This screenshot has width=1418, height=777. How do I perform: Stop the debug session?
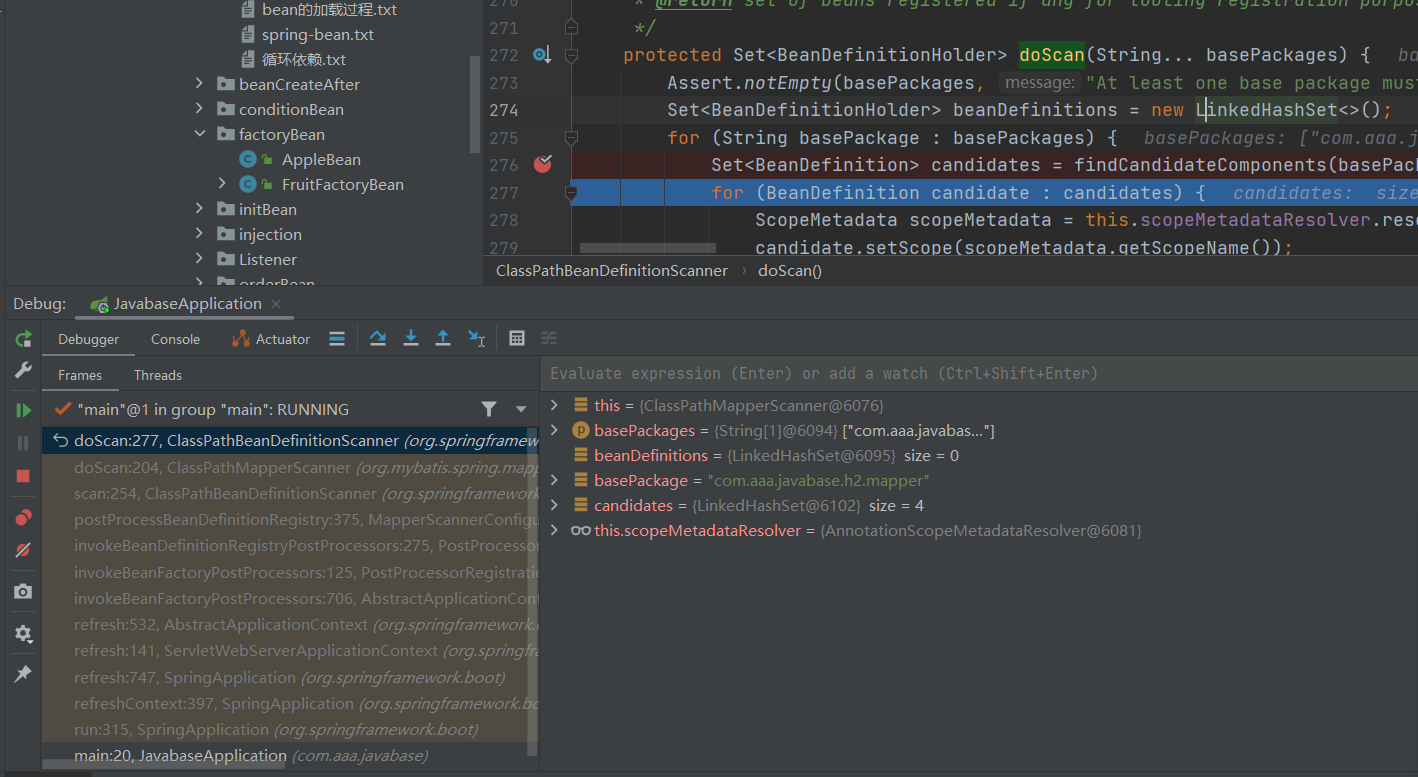(23, 476)
